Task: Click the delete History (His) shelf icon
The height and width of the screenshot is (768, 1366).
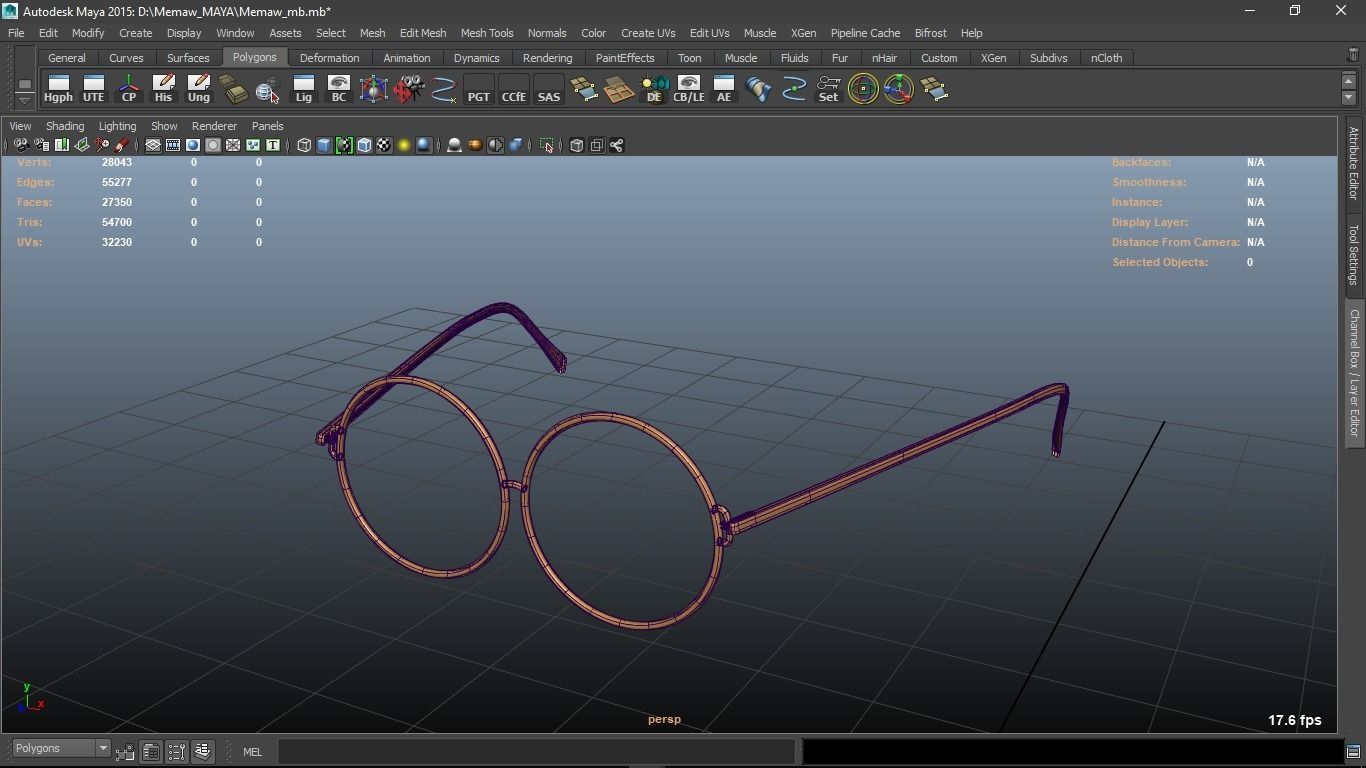Action: click(163, 89)
